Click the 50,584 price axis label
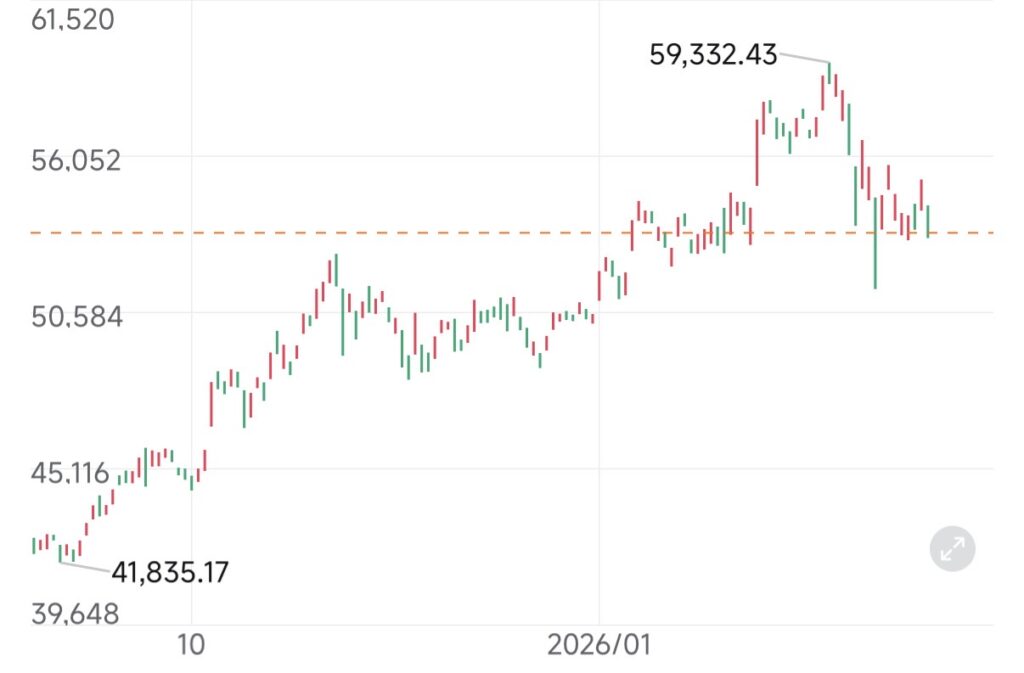1024x673 pixels. pos(76,317)
